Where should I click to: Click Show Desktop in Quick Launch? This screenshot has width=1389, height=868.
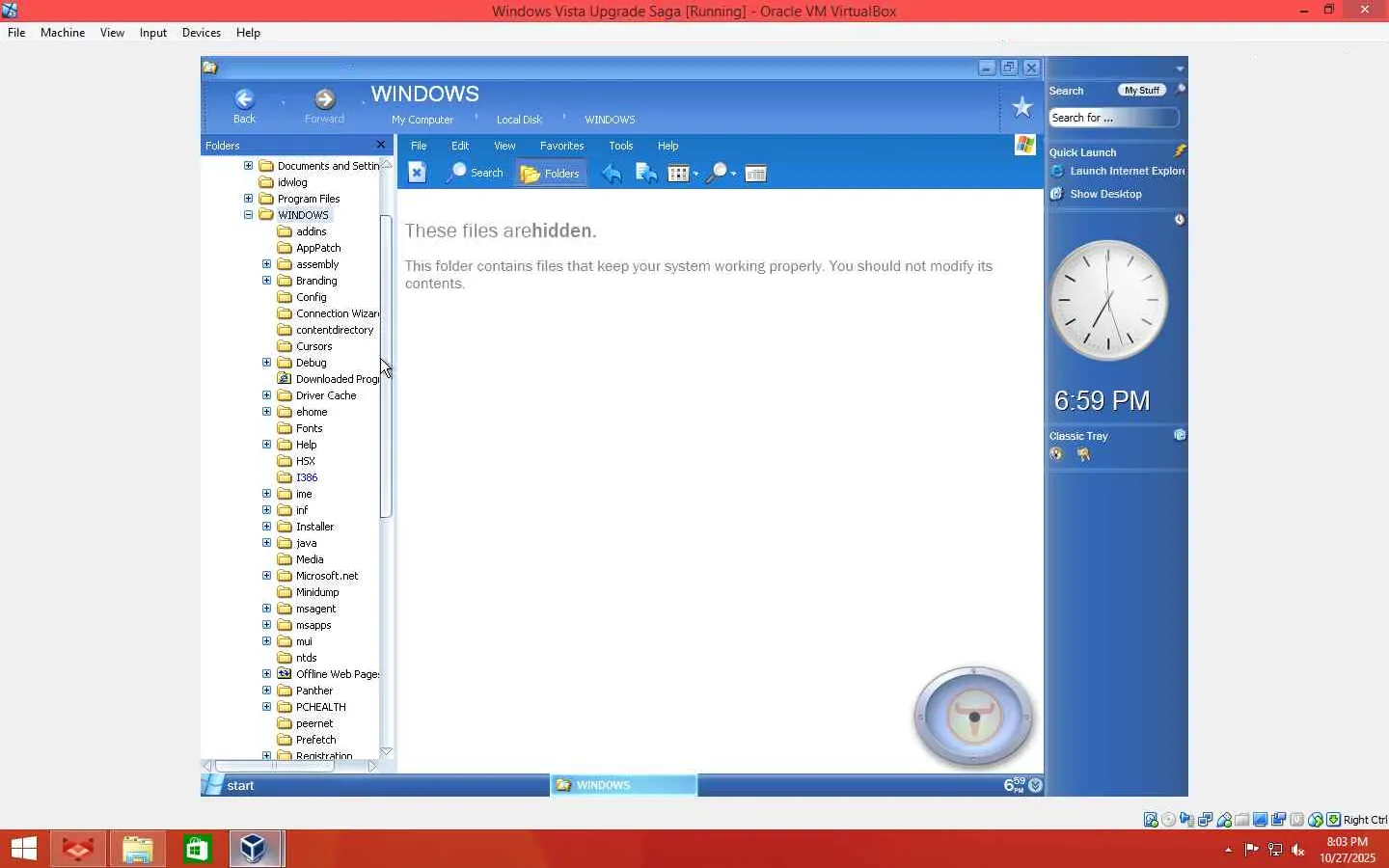pos(1096,194)
